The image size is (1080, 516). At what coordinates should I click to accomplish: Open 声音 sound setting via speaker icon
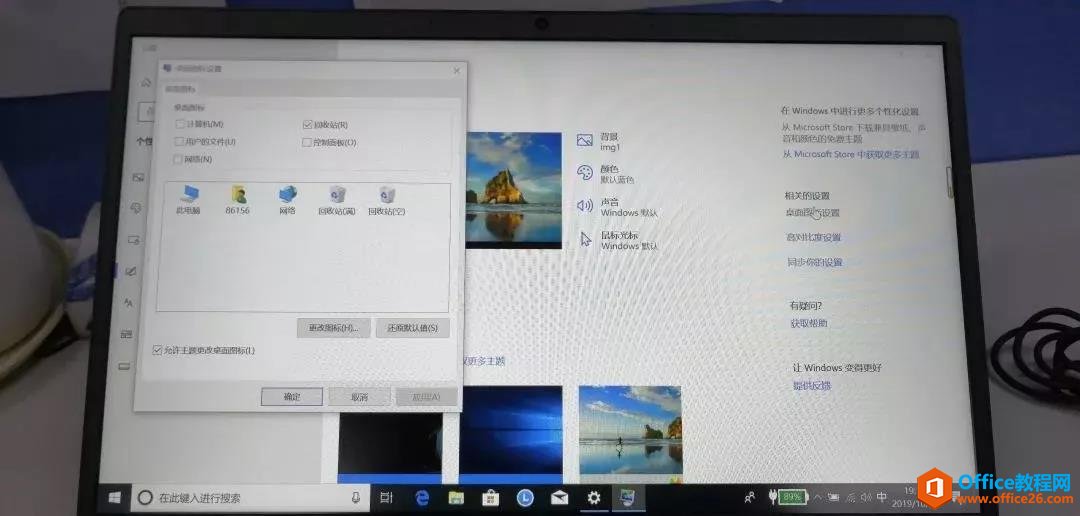tap(585, 206)
